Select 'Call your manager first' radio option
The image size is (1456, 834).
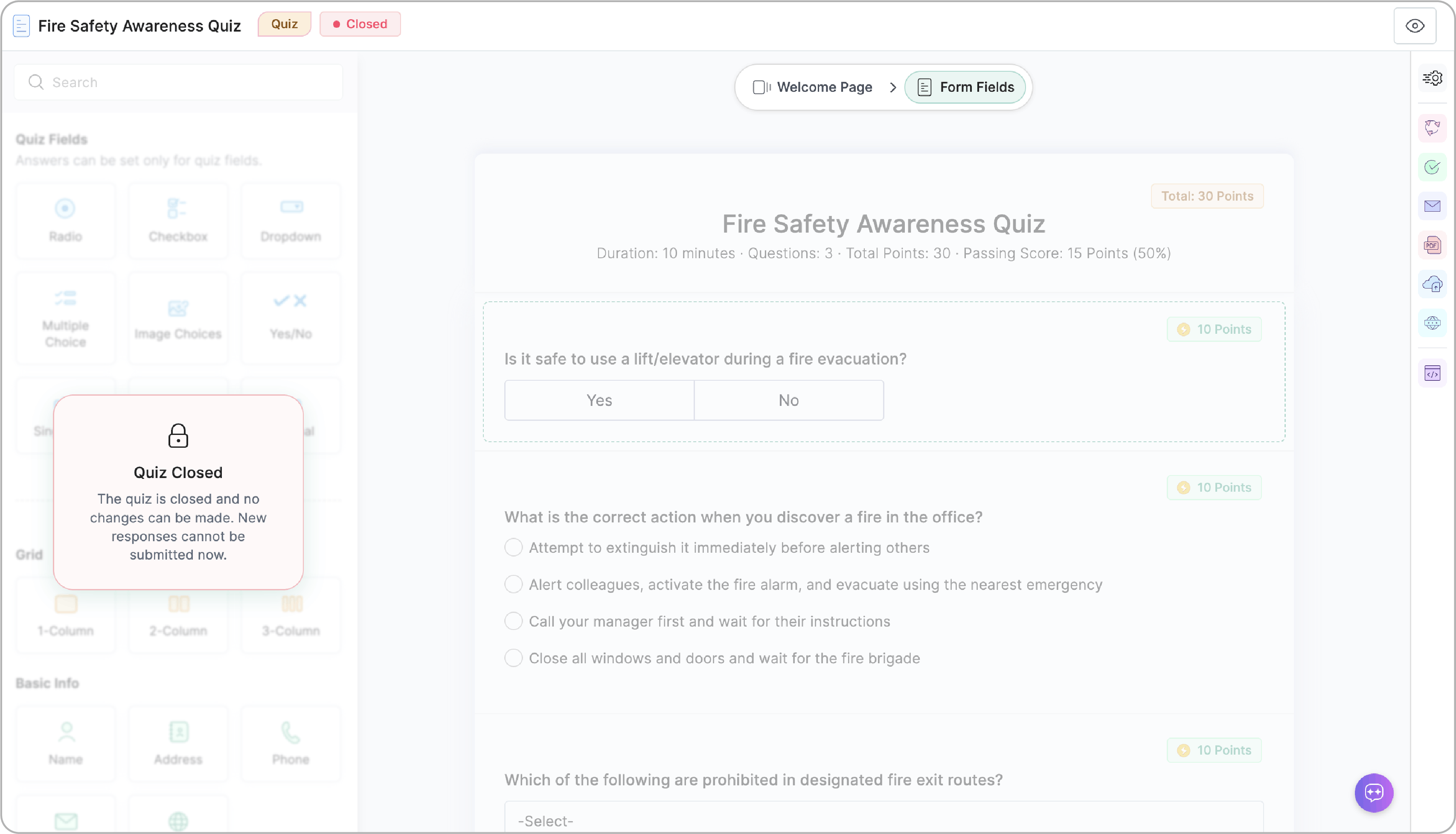513,621
